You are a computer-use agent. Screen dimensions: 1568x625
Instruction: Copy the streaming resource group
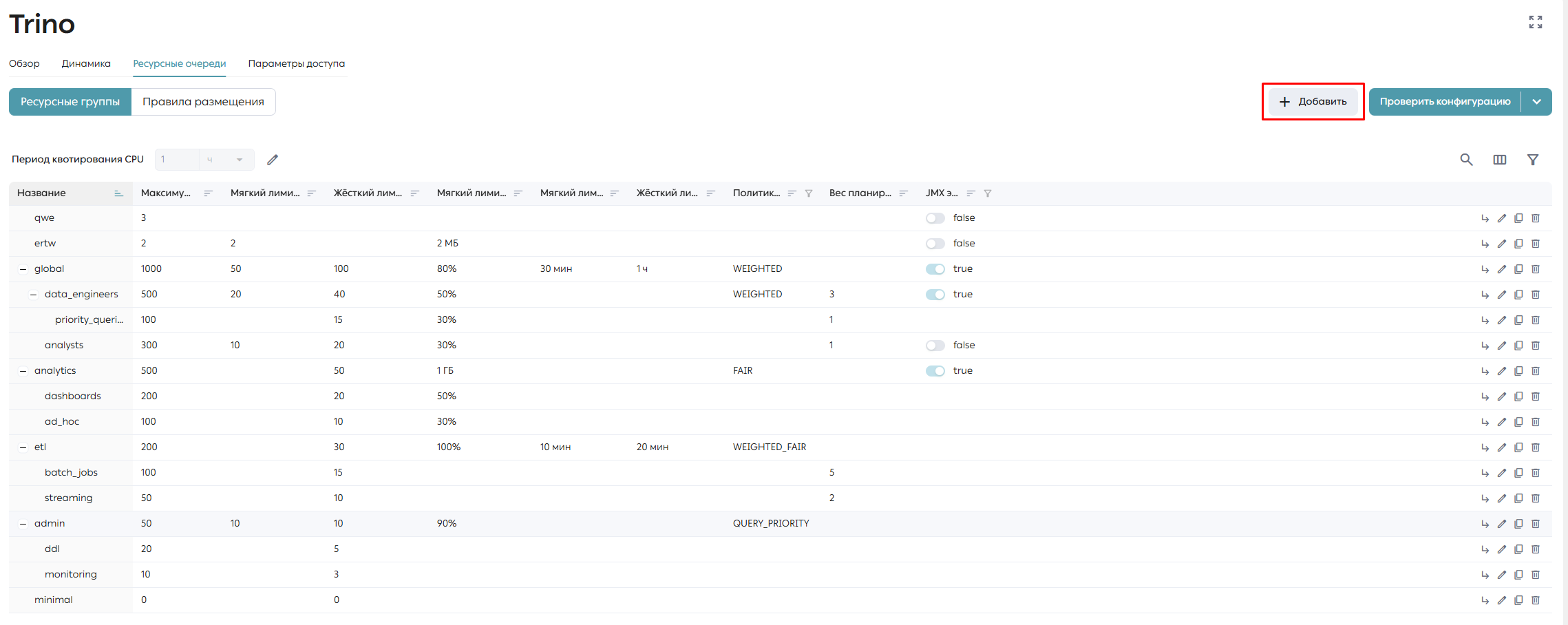[x=1518, y=498]
